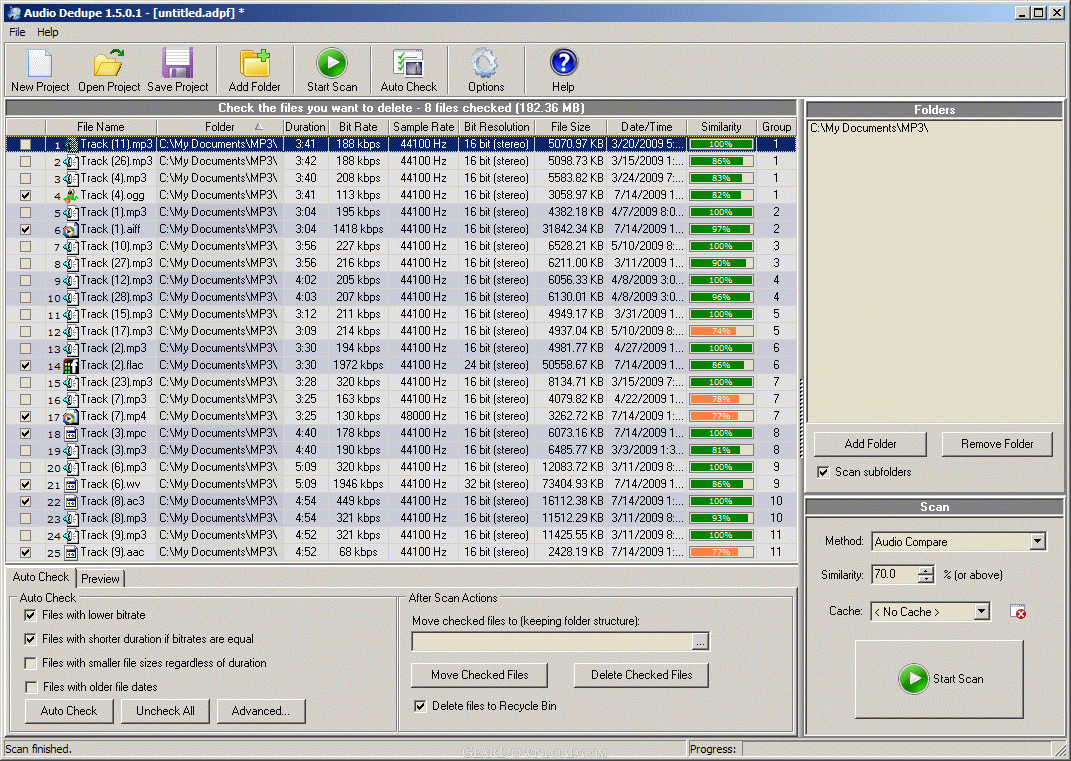Click the file icon of Track (10).mp3
This screenshot has height=761, width=1071.
pos(71,247)
